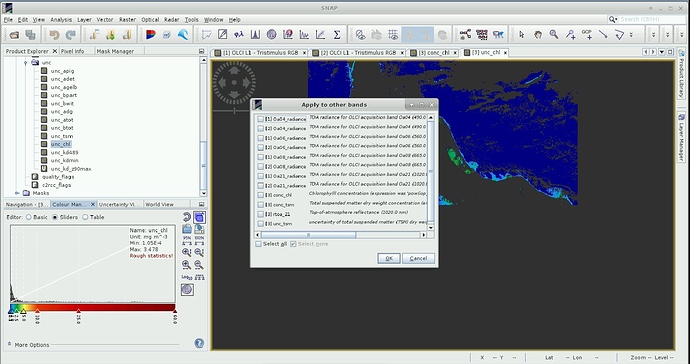Select the red slider marker labelled 25.0
Screen dimensions: 690x364
click(x=78, y=312)
